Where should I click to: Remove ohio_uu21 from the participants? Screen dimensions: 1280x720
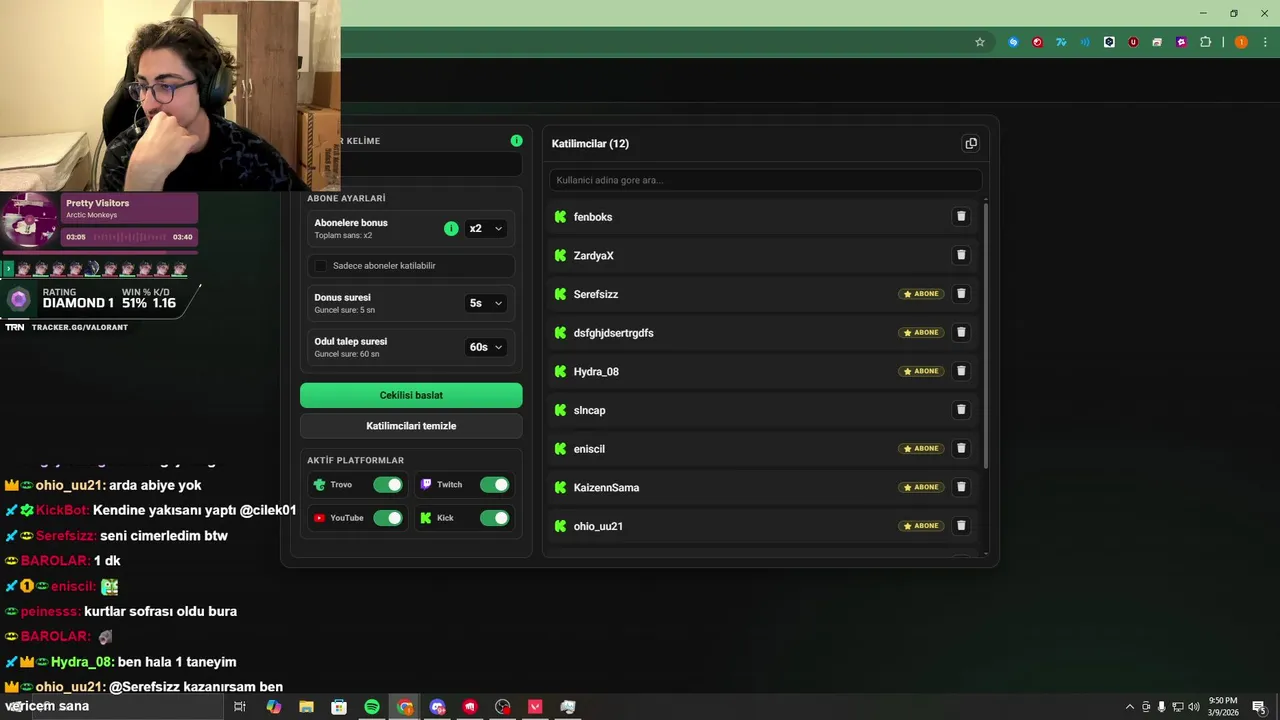tap(961, 526)
